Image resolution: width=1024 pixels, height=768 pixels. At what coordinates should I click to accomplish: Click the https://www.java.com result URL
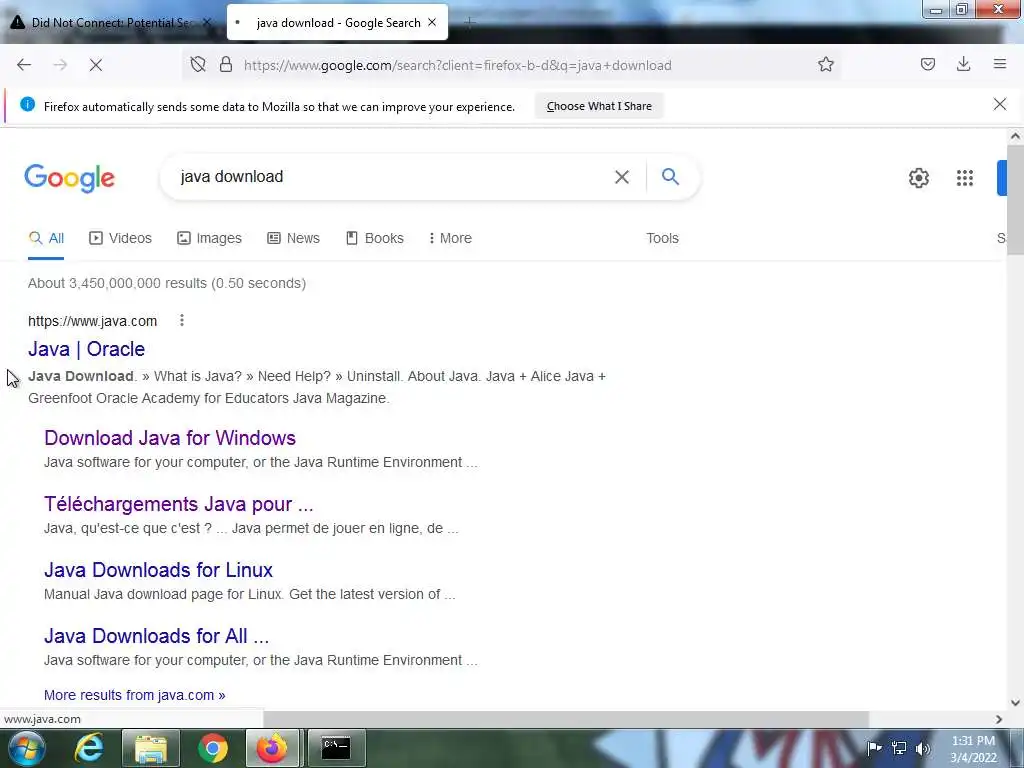(x=92, y=321)
